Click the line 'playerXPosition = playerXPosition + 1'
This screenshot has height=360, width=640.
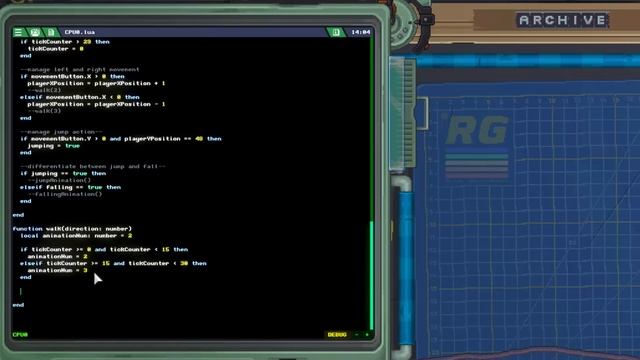pyautogui.click(x=96, y=83)
